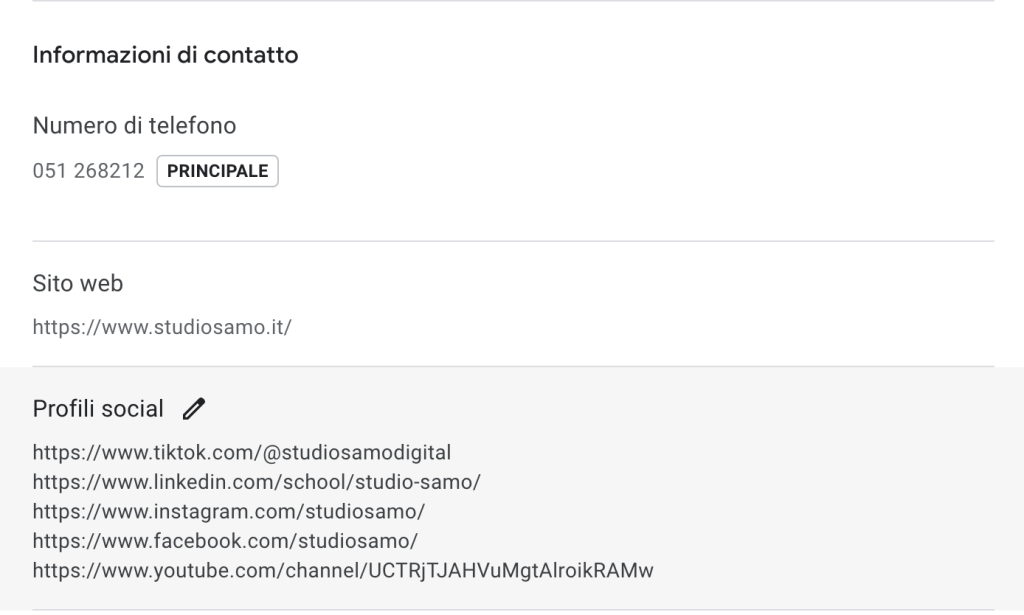
Task: Click the PRINCIPALE badge
Action: tap(217, 171)
